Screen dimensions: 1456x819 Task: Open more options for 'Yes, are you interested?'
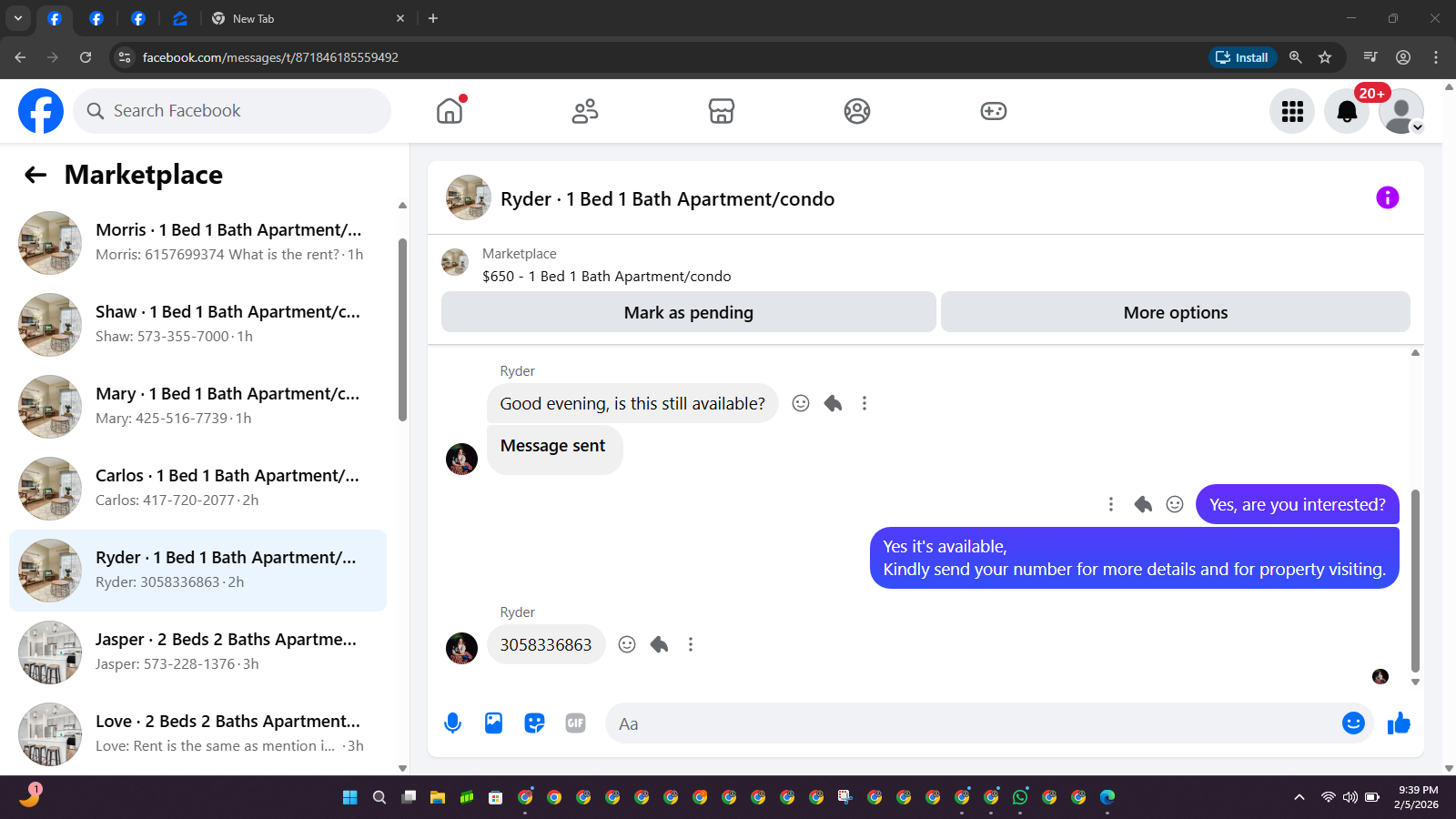pos(1110,504)
